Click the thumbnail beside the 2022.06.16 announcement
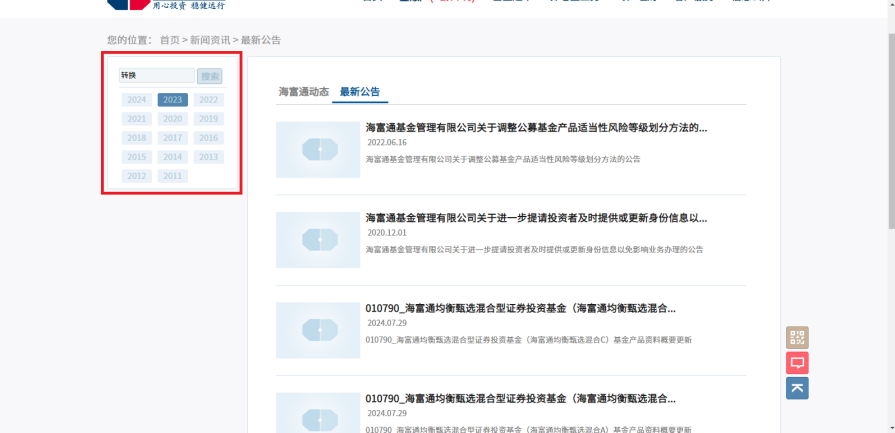Screen dimensions: 895x433 318,149
